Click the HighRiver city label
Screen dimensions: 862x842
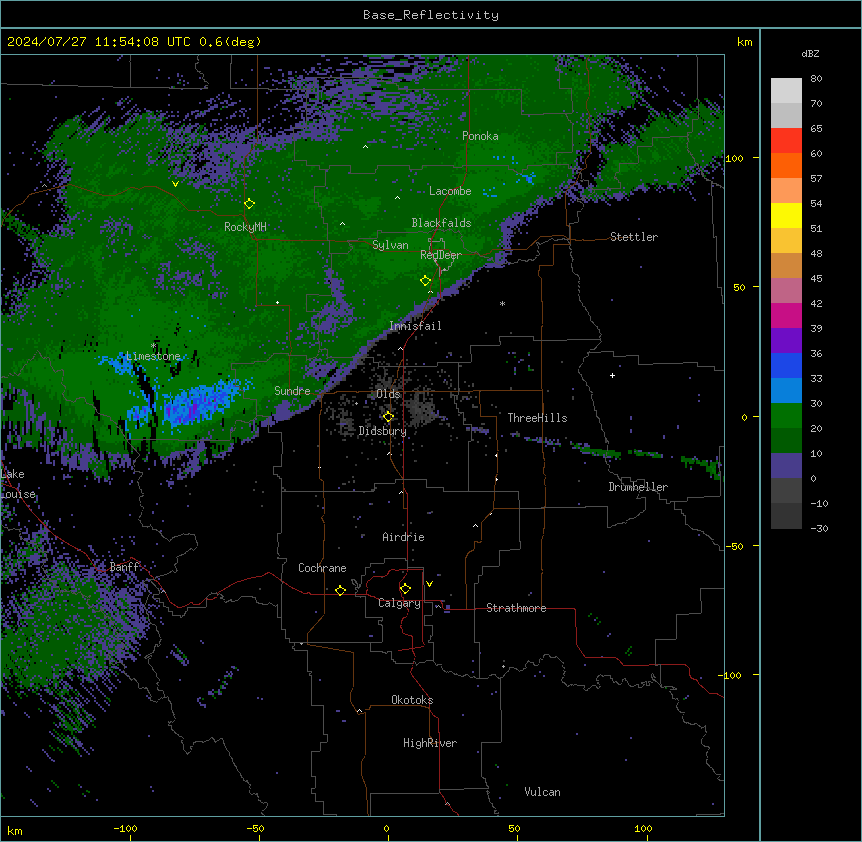pyautogui.click(x=430, y=743)
